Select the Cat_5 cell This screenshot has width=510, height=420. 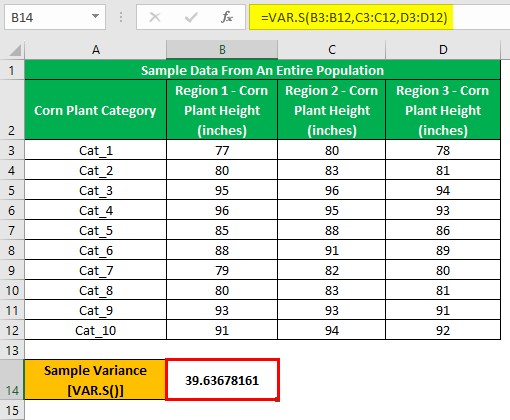pos(95,230)
